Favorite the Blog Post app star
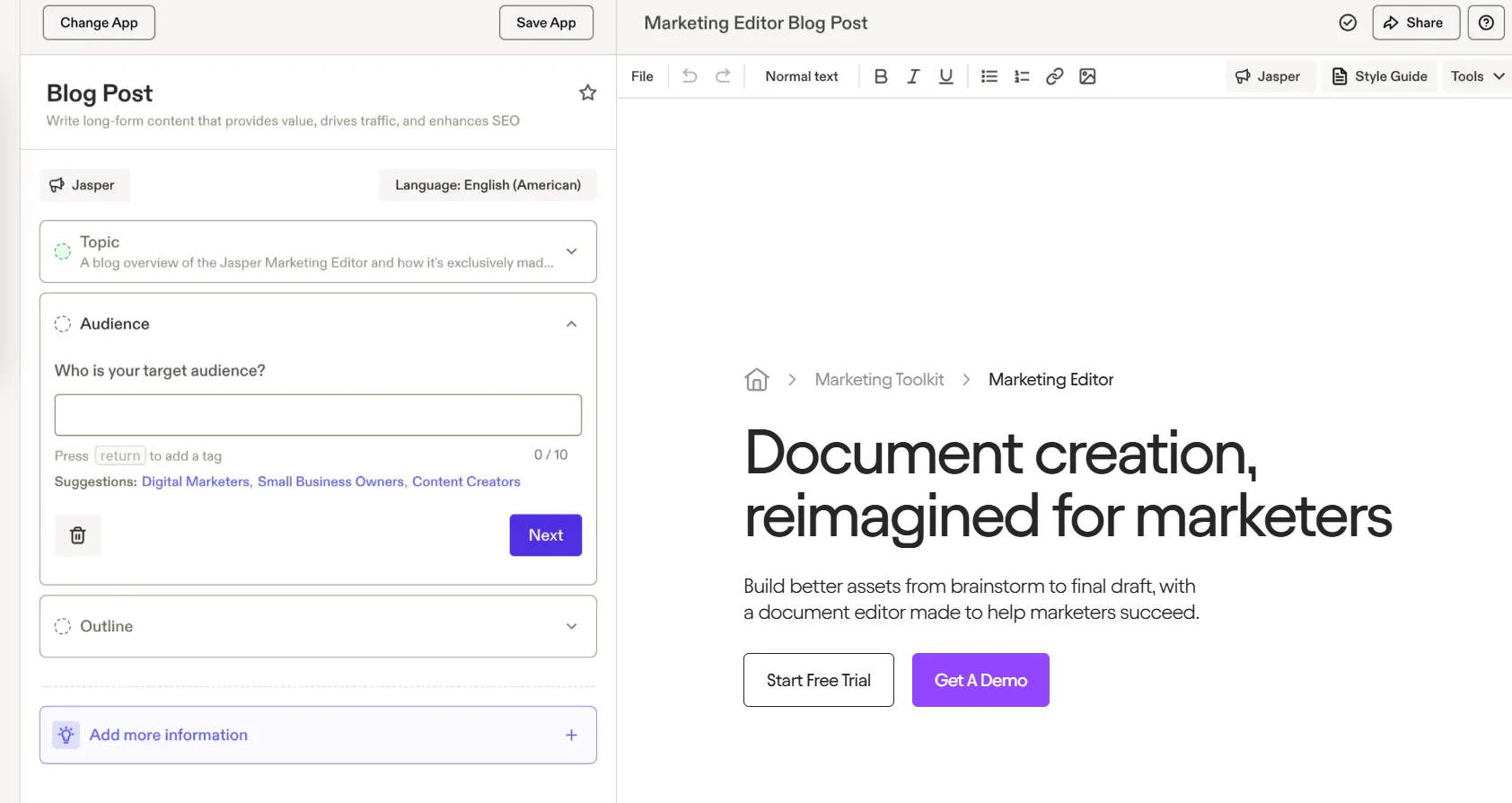The width and height of the screenshot is (1512, 803). coord(588,93)
